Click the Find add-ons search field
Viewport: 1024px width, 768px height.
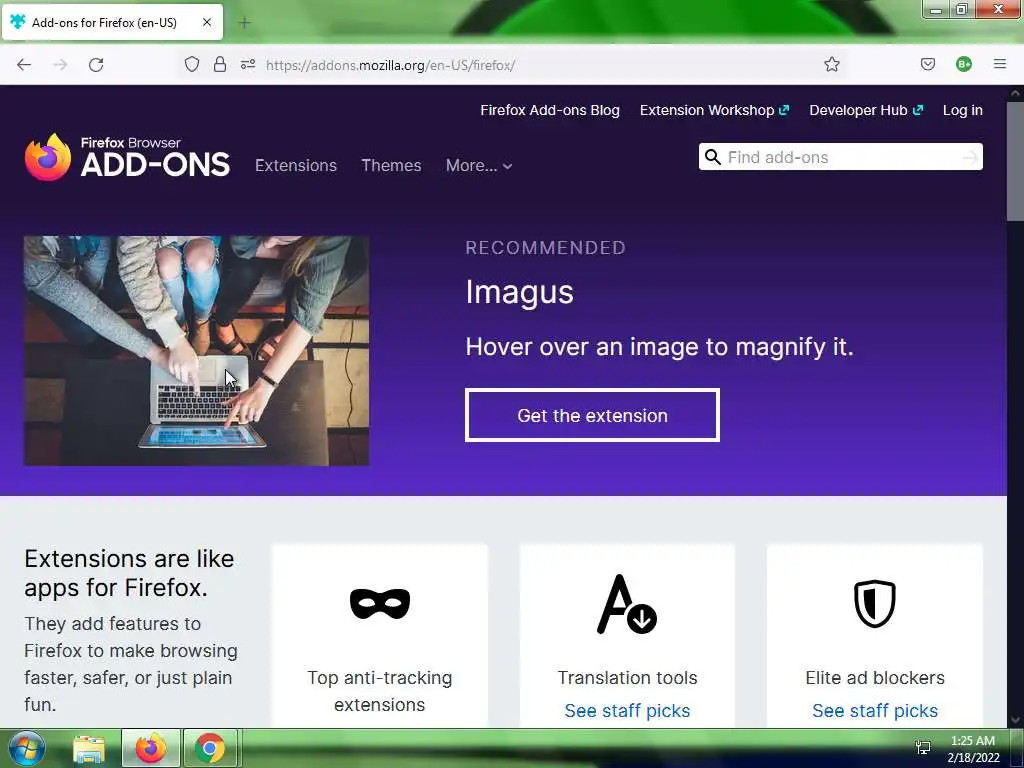tap(840, 157)
